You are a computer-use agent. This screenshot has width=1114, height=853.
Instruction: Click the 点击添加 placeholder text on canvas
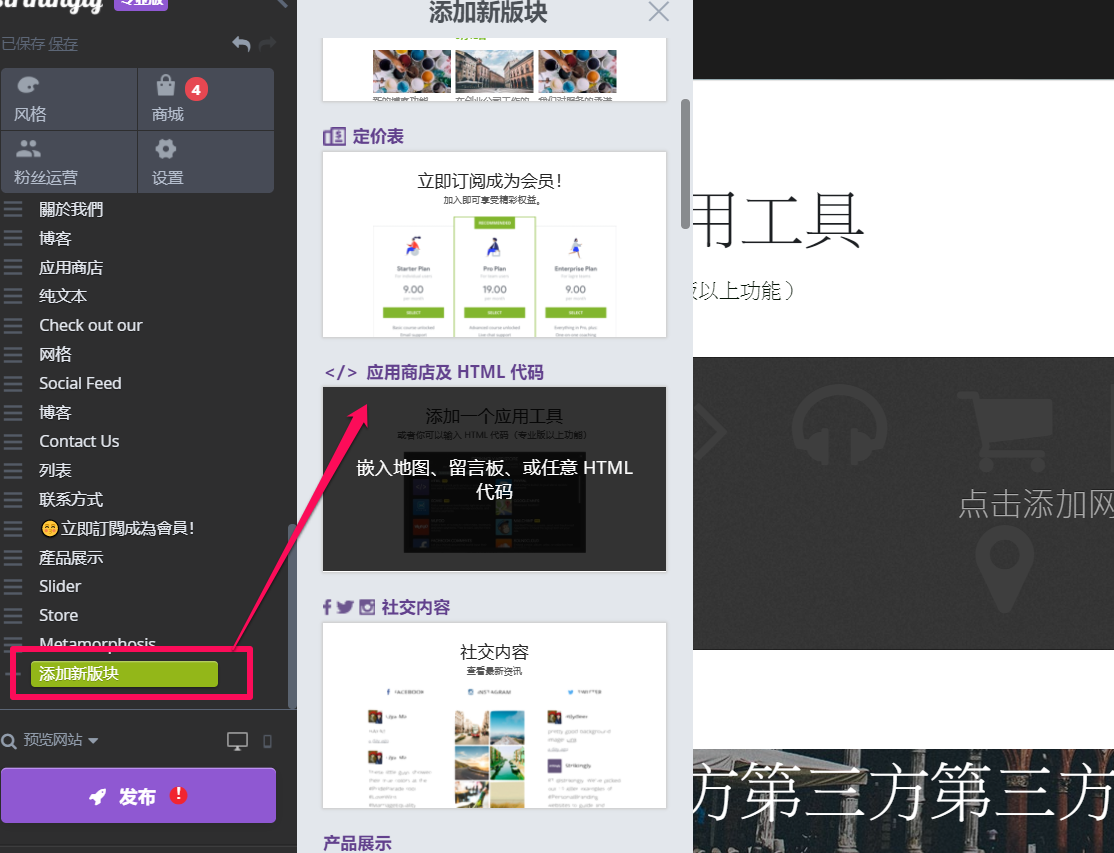1036,504
